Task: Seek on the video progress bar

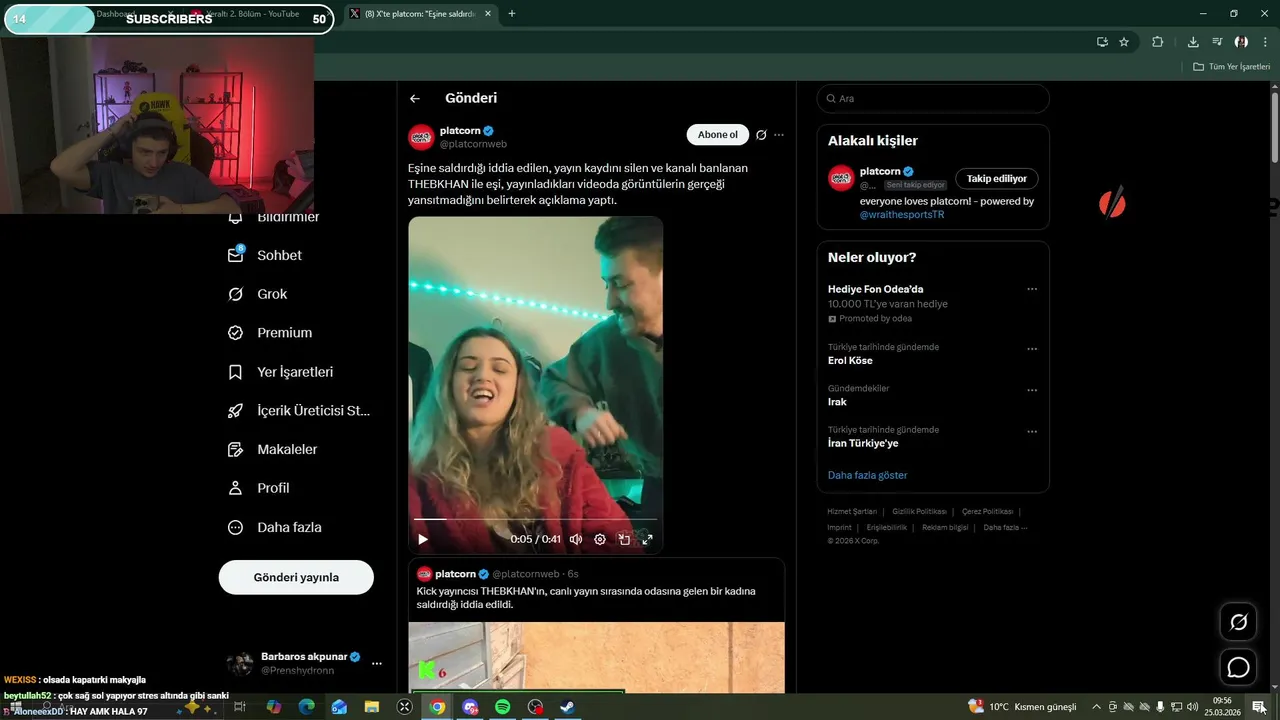Action: pos(535,520)
